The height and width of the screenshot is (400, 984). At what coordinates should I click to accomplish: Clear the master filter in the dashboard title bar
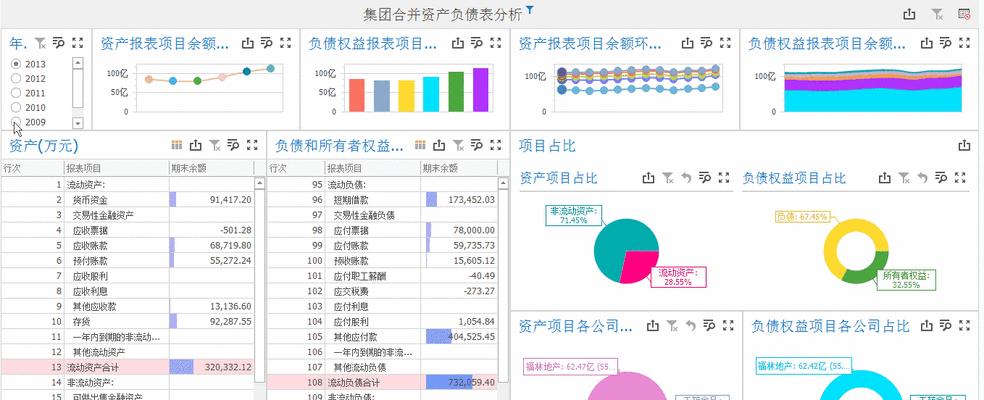tap(937, 14)
